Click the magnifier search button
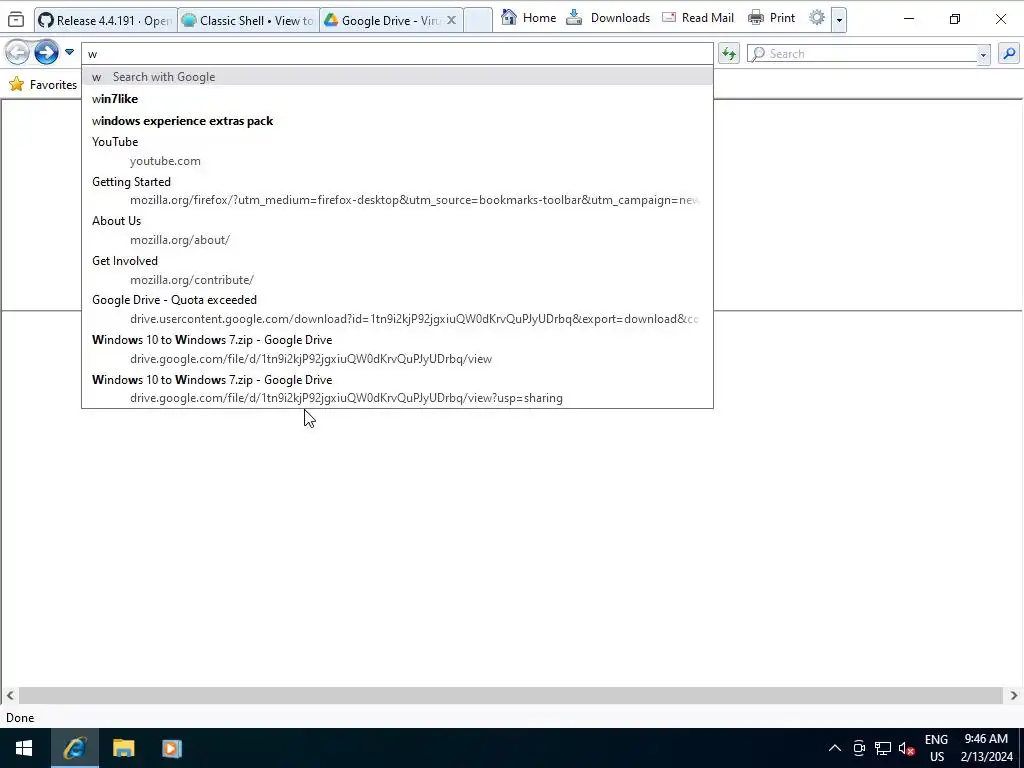1024x768 pixels. coord(1009,54)
